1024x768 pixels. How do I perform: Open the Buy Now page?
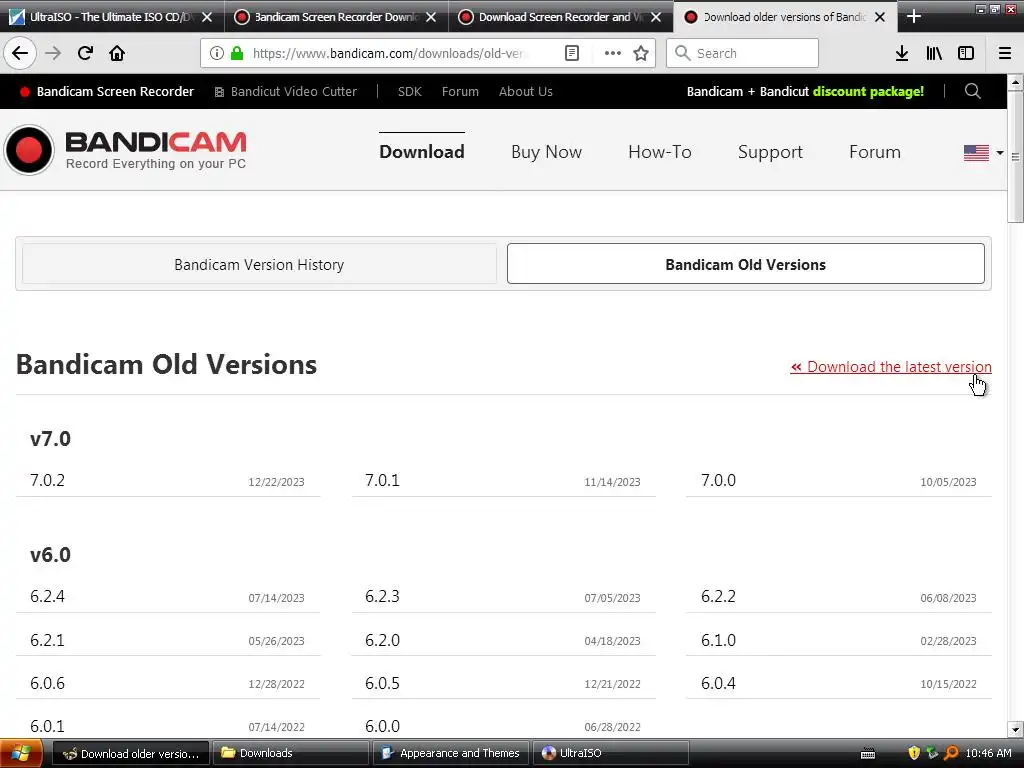point(547,152)
